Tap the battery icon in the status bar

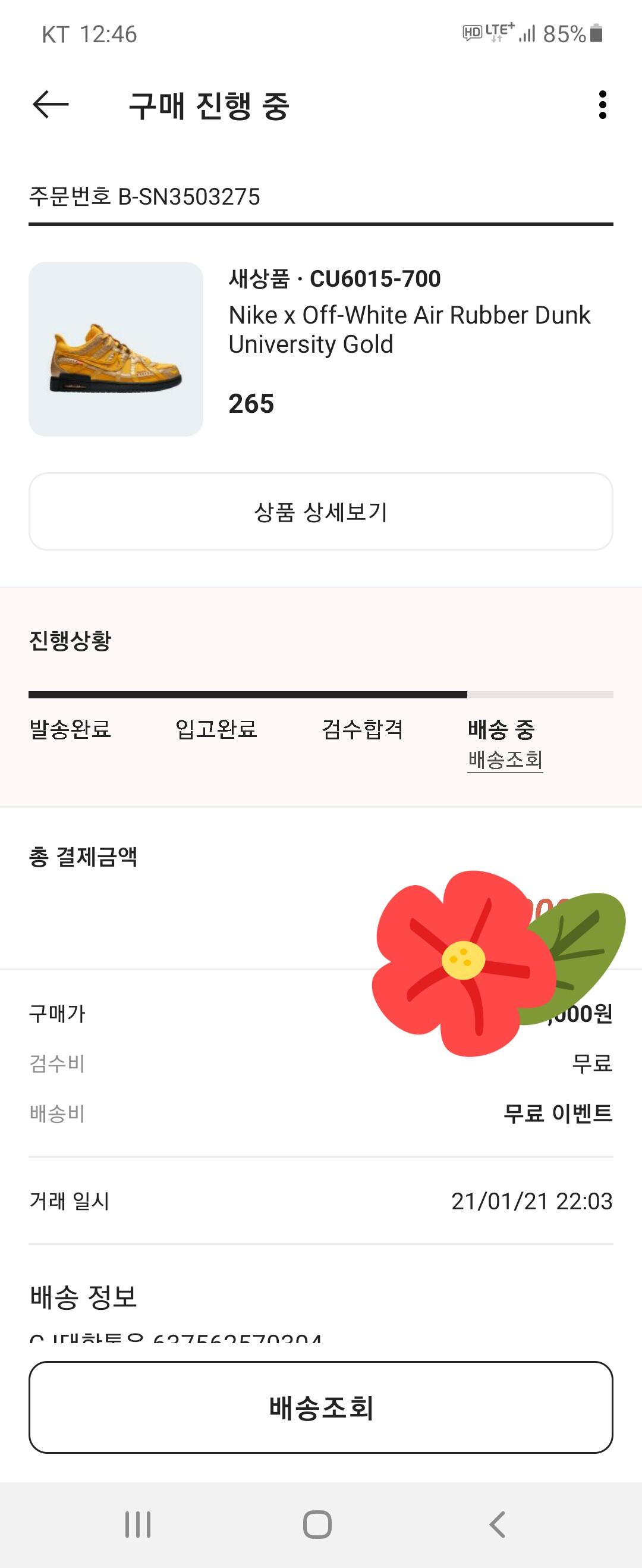[x=596, y=33]
